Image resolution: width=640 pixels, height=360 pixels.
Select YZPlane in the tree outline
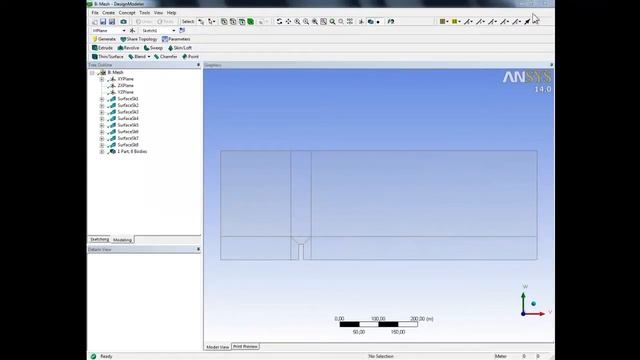click(125, 92)
